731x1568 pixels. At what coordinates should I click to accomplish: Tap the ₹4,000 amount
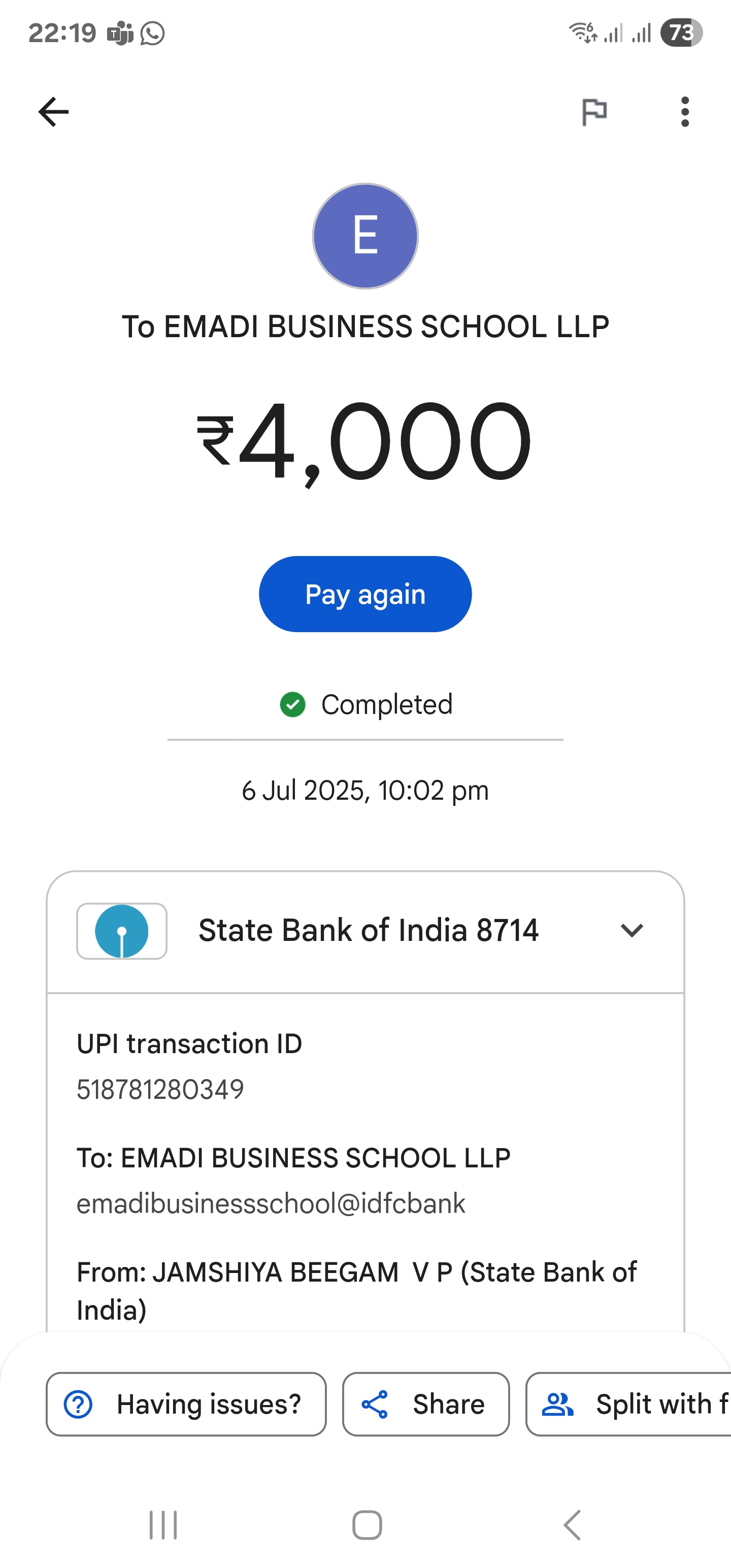click(x=364, y=441)
